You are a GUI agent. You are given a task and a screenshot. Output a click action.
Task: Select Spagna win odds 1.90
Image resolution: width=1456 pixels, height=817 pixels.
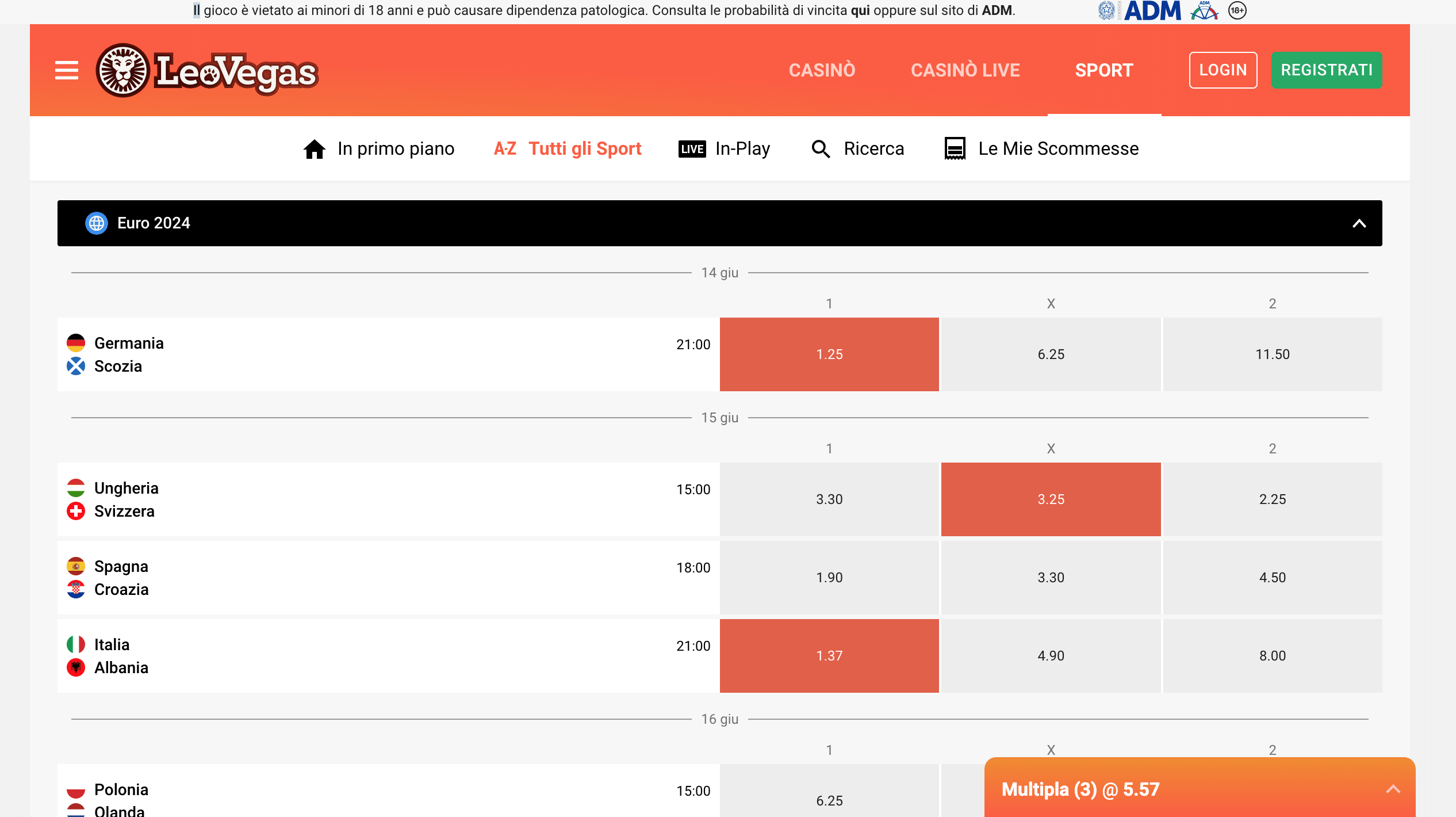coord(829,578)
